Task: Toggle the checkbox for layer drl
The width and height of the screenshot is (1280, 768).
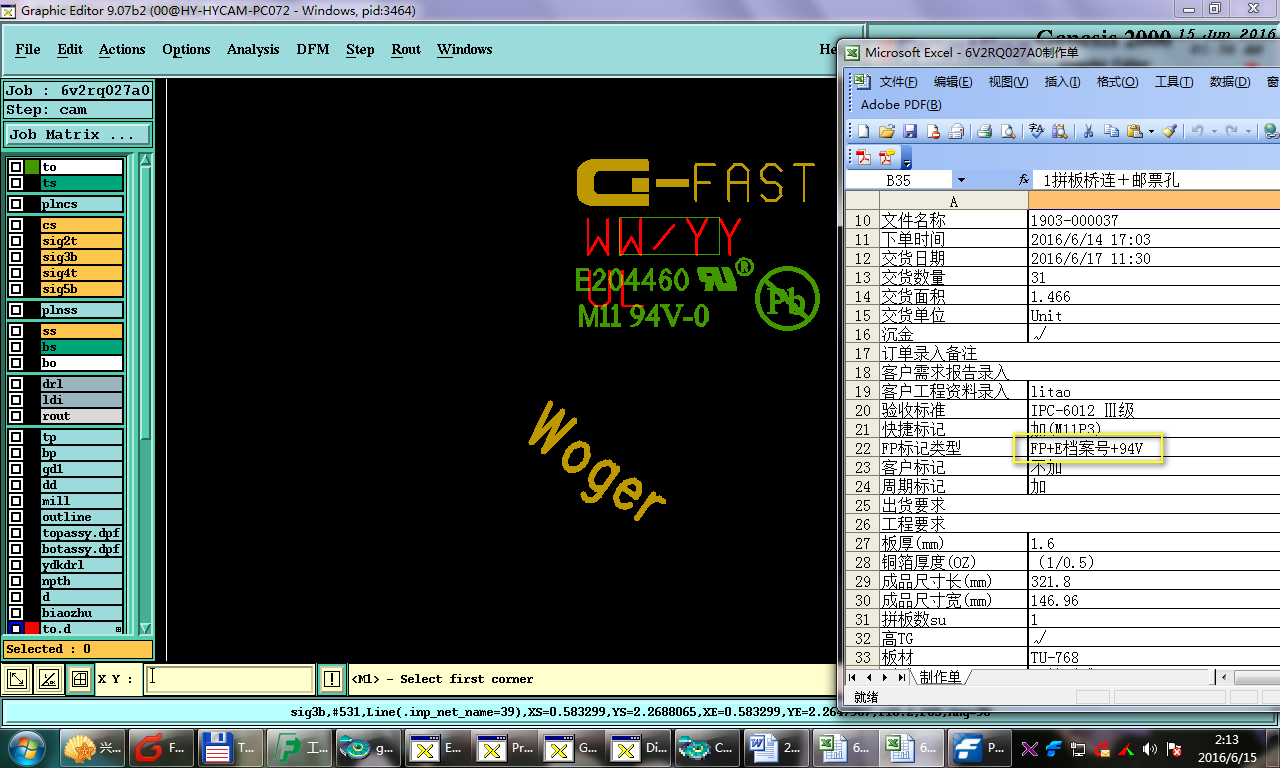Action: [16, 384]
